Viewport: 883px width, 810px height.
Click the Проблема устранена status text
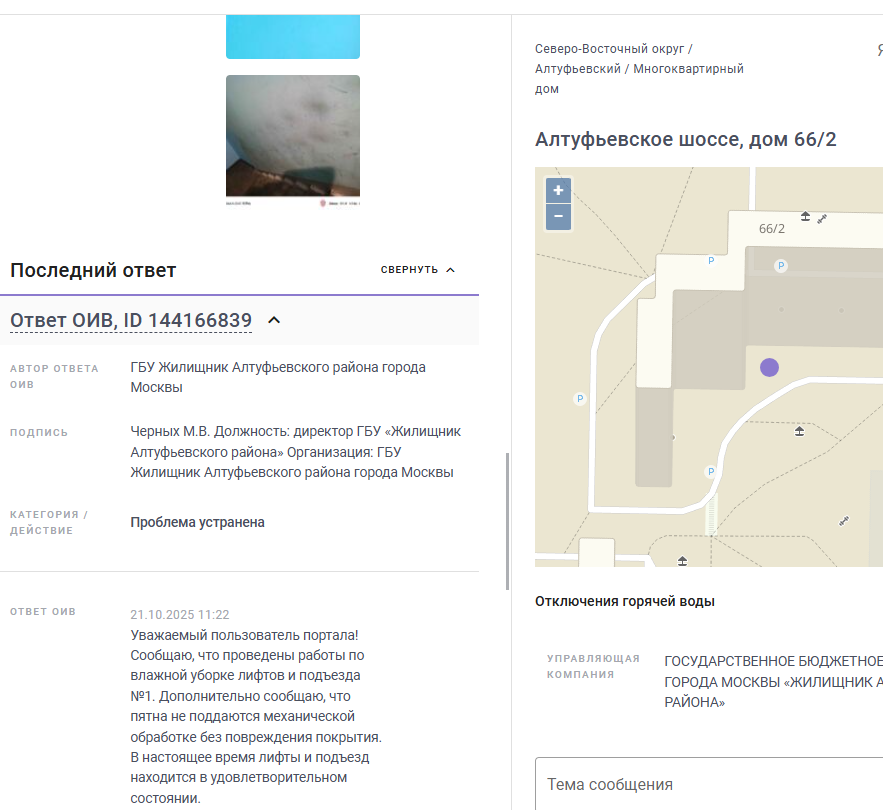tap(198, 522)
